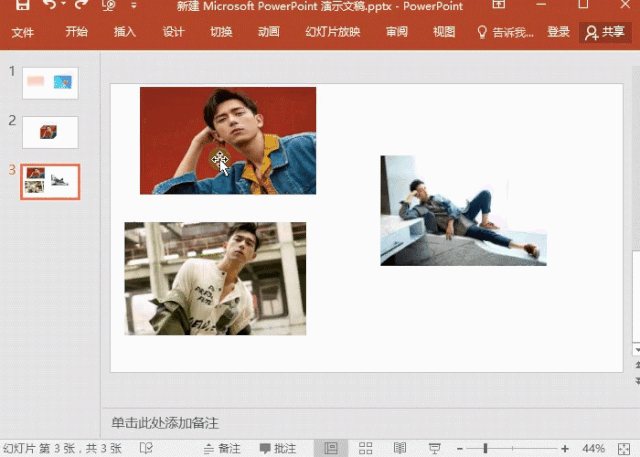640x457 pixels.
Task: Select the picture of man in white shirt
Action: (x=215, y=279)
